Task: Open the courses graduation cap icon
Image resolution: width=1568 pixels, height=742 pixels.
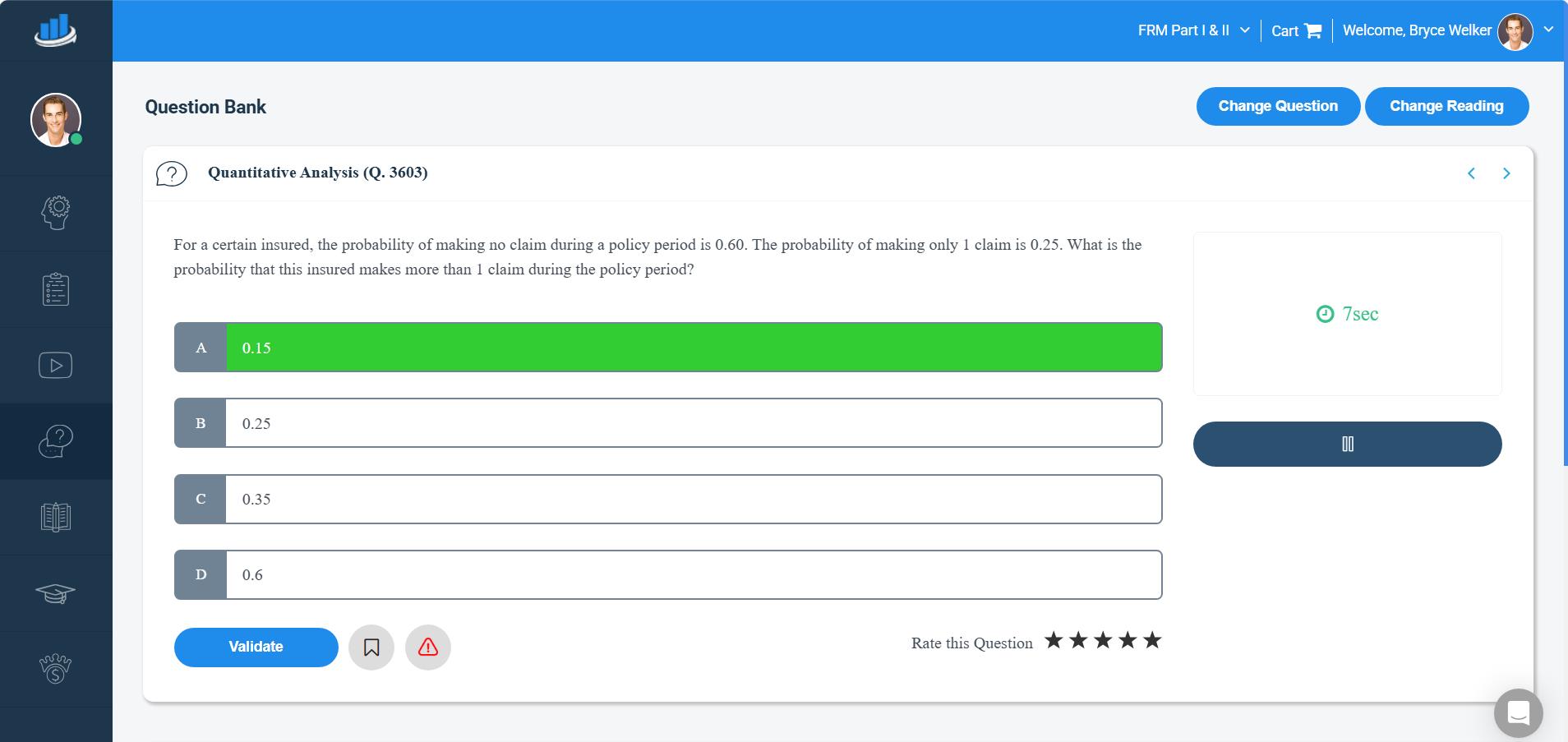Action: [x=55, y=593]
